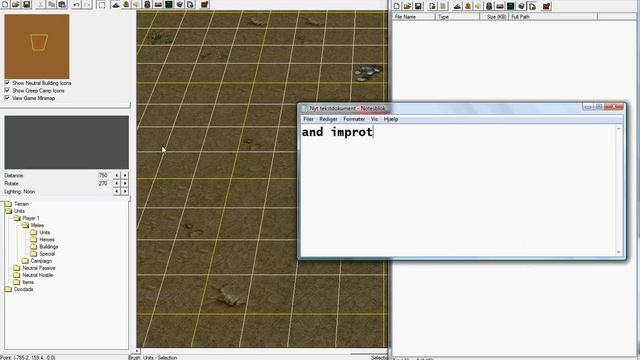This screenshot has height=360, width=640.
Task: Click Copy icon in left editor toolbar
Action: [51, 4]
